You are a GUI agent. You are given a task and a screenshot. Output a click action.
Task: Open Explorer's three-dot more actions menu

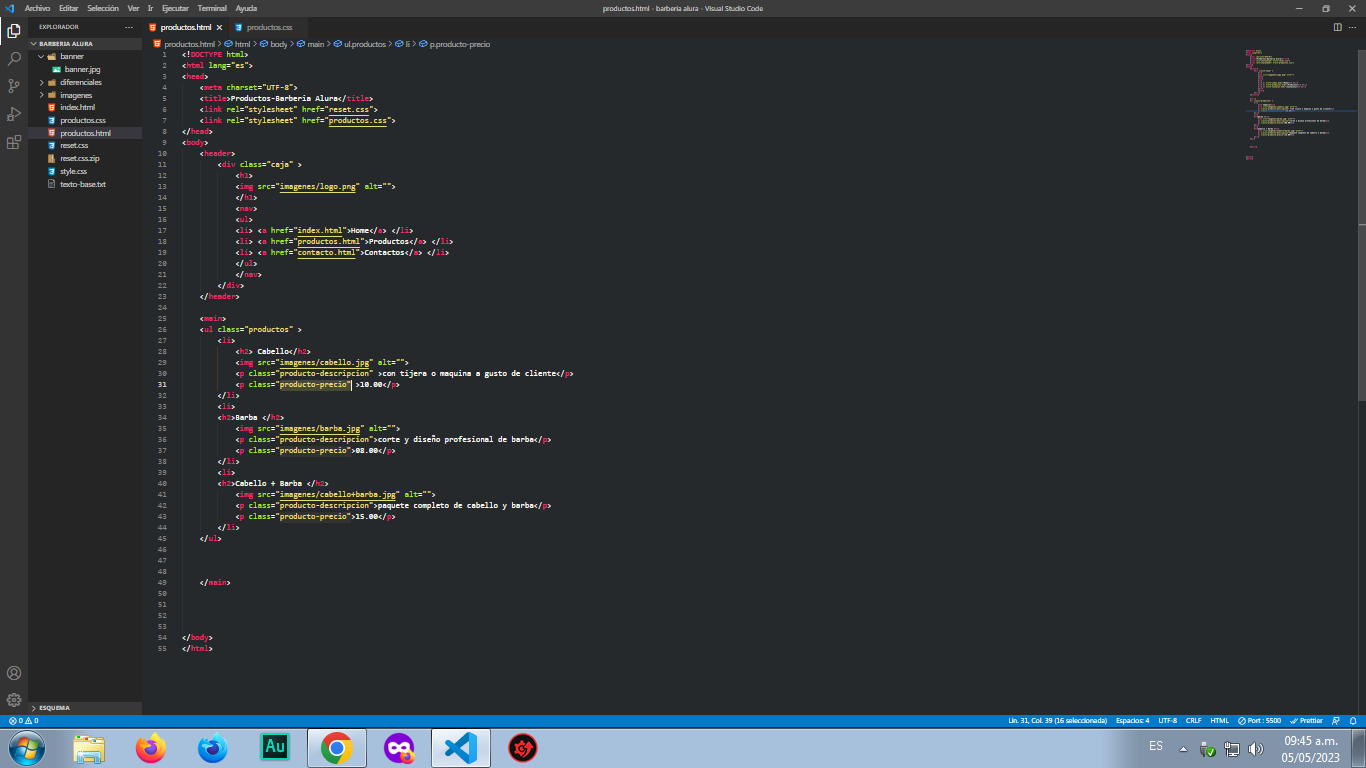click(128, 27)
